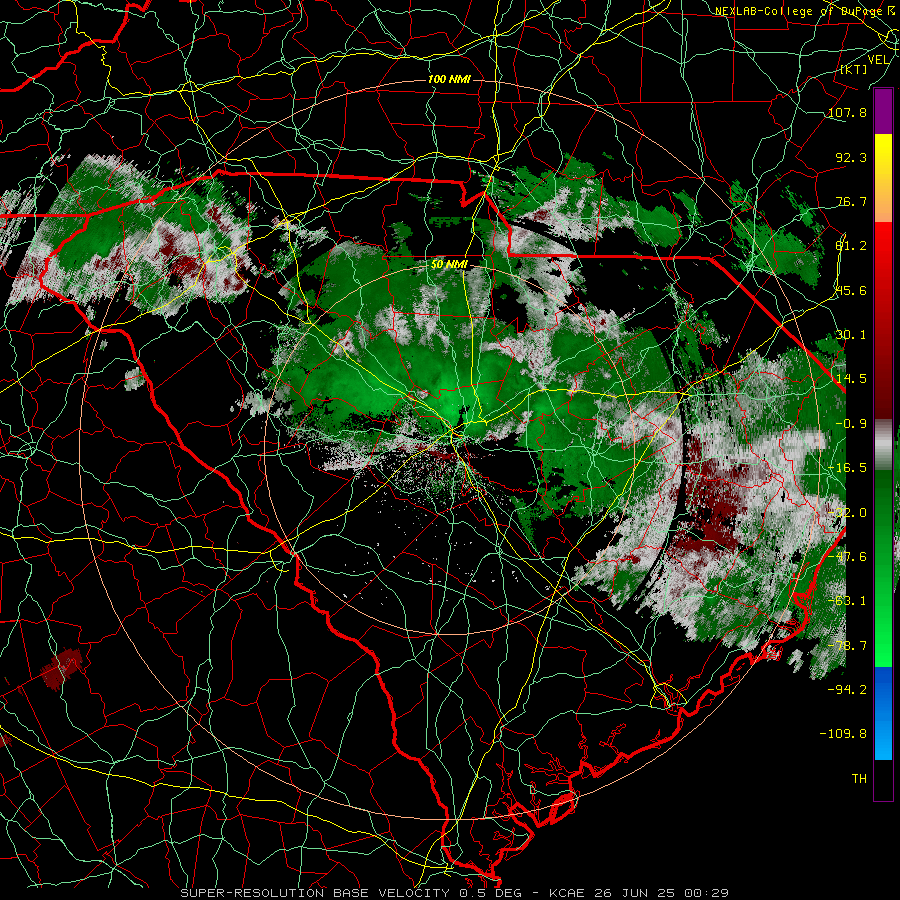Click the -78.7 velocity scale value
900x900 pixels.
pos(847,646)
